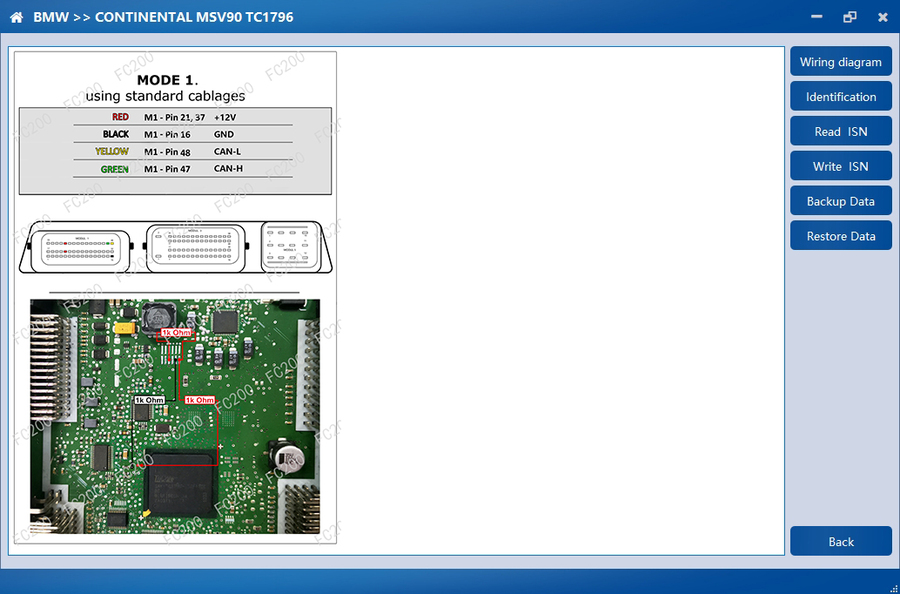Viewport: 900px width, 594px height.
Task: Click the topmost red 1k Ohm label
Action: 176,333
